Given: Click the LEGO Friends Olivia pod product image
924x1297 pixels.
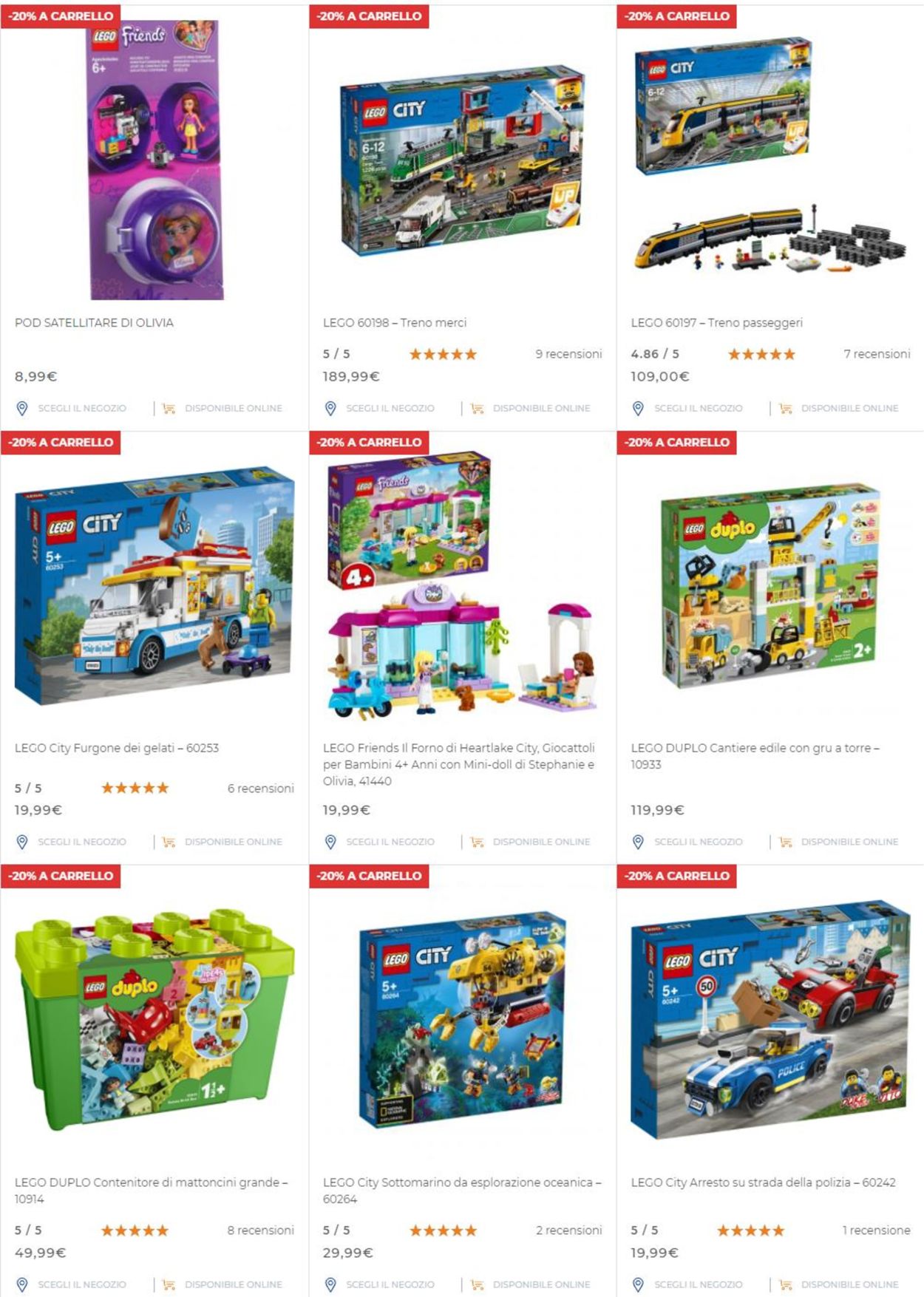Looking at the screenshot, I should [156, 160].
